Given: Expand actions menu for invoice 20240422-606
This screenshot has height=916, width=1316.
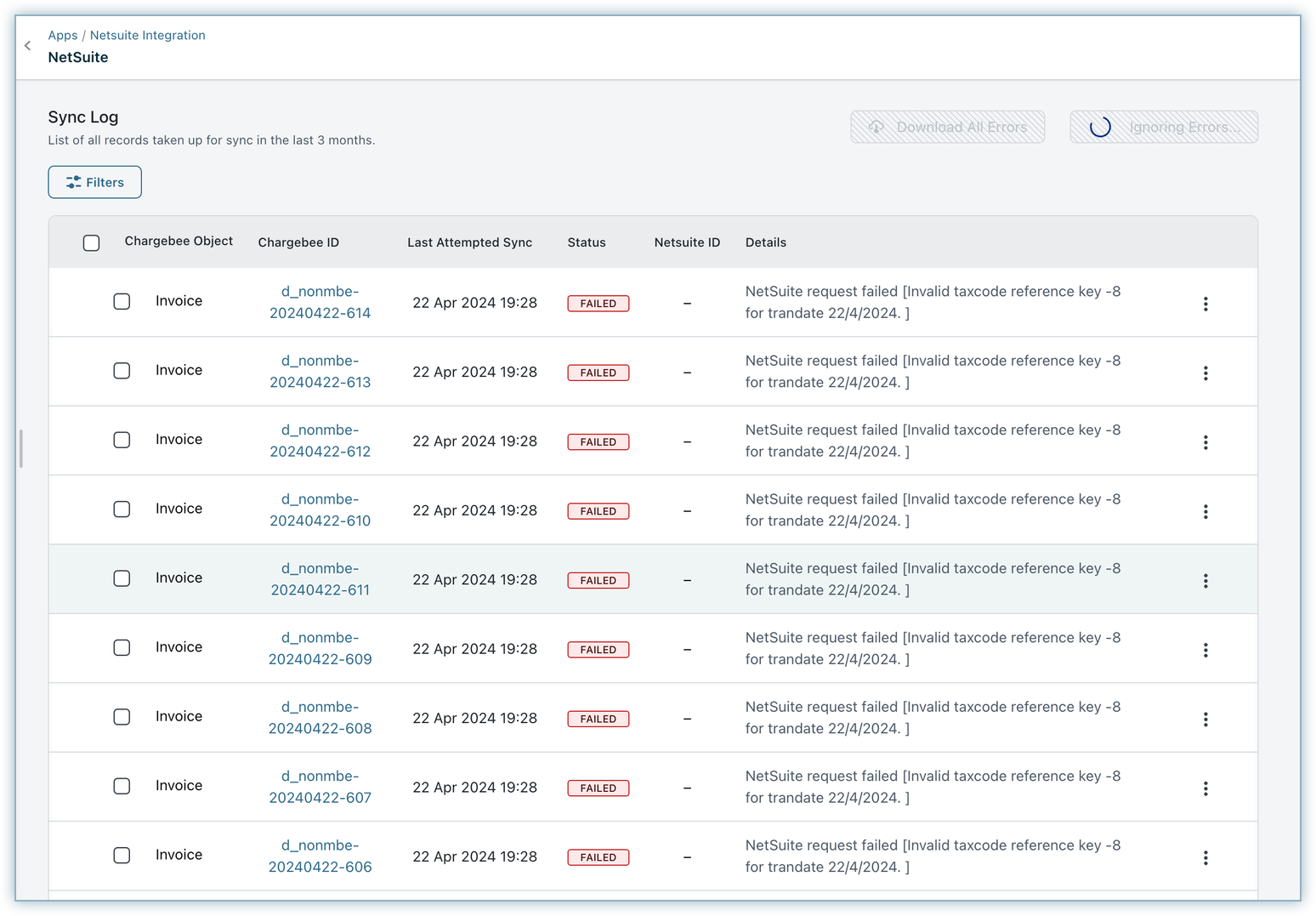Looking at the screenshot, I should click(x=1205, y=858).
